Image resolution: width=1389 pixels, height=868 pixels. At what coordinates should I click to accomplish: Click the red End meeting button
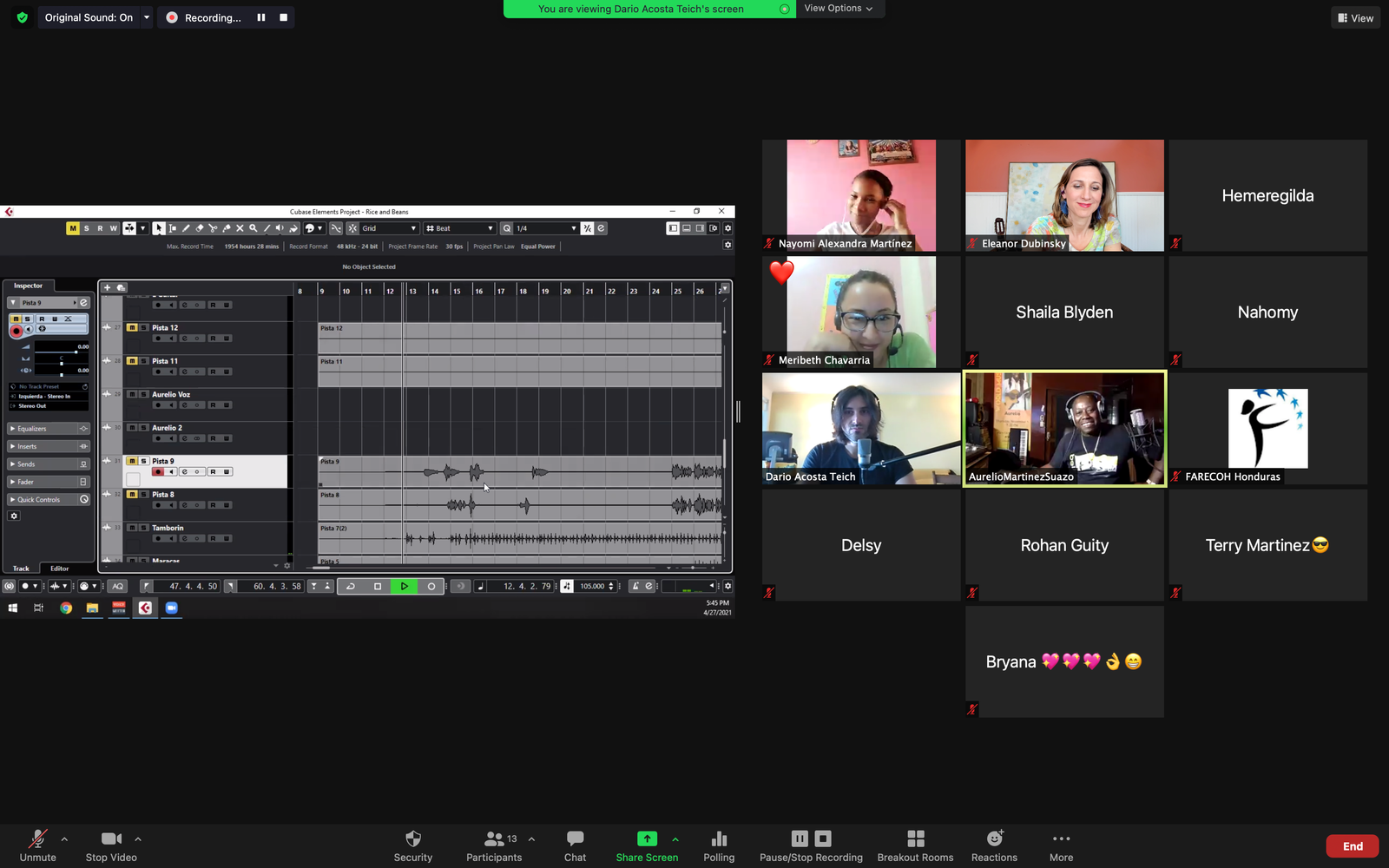click(1352, 846)
